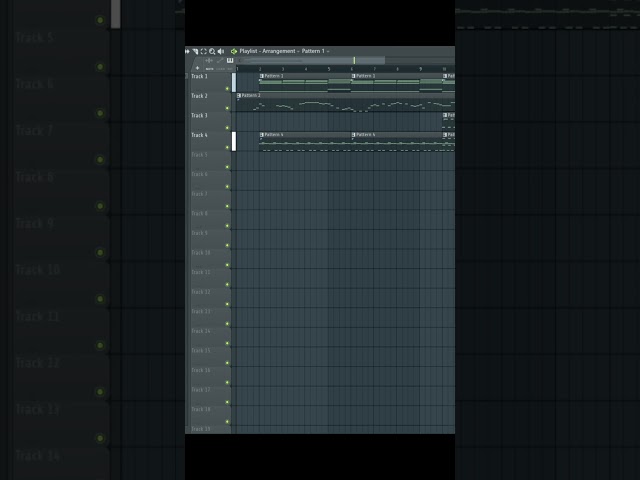
Task: Open clip menu icon of Pattern 4 at bar 2
Action: click(262, 135)
